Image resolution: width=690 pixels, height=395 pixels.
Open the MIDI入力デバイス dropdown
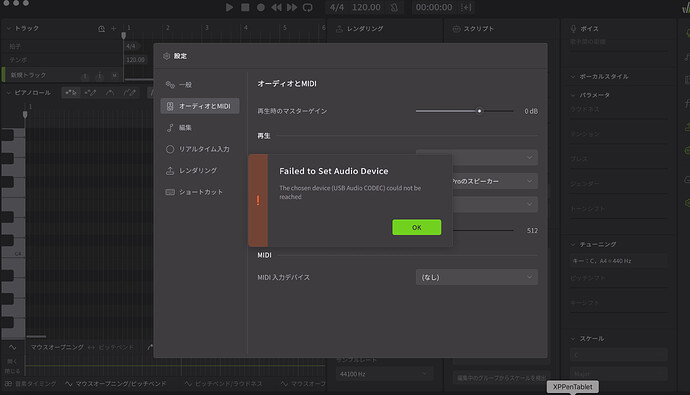(477, 277)
